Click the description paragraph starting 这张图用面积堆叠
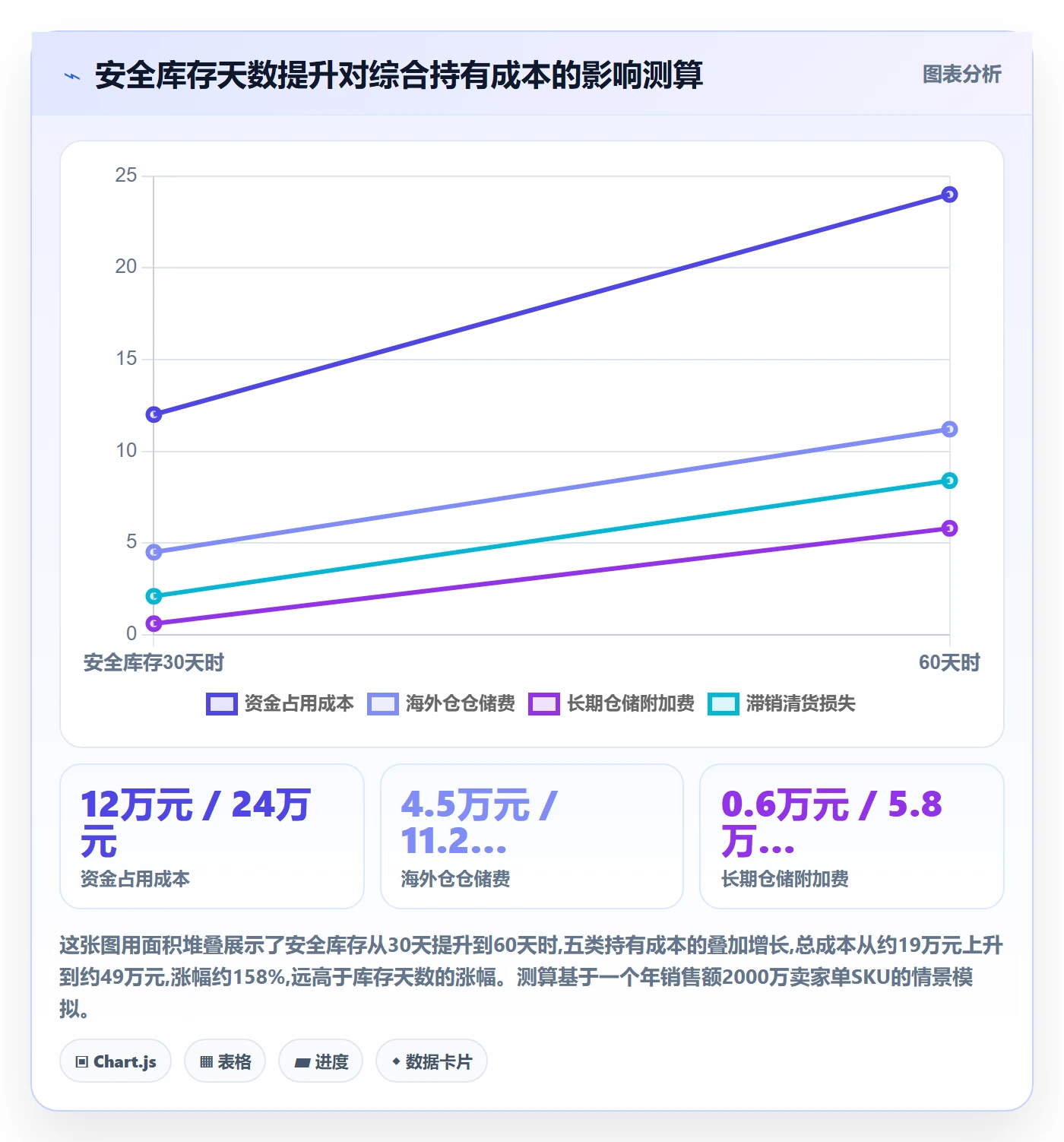This screenshot has width=1064, height=1142. 531,977
